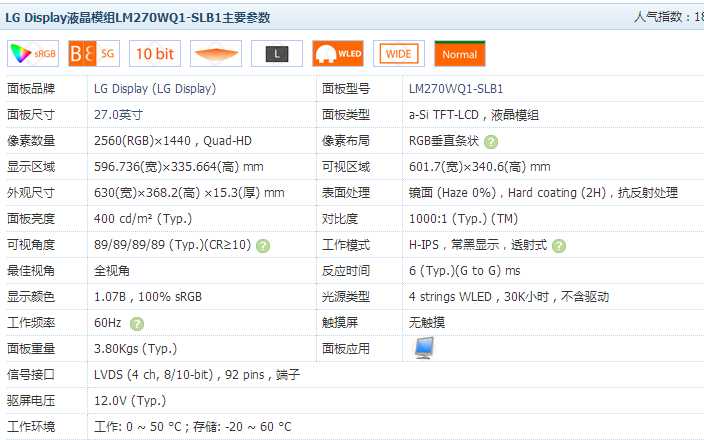Click 630(宽)×368.2(高)×15.3(厚) mm value
Screen dimensions: 704x440
point(189,193)
